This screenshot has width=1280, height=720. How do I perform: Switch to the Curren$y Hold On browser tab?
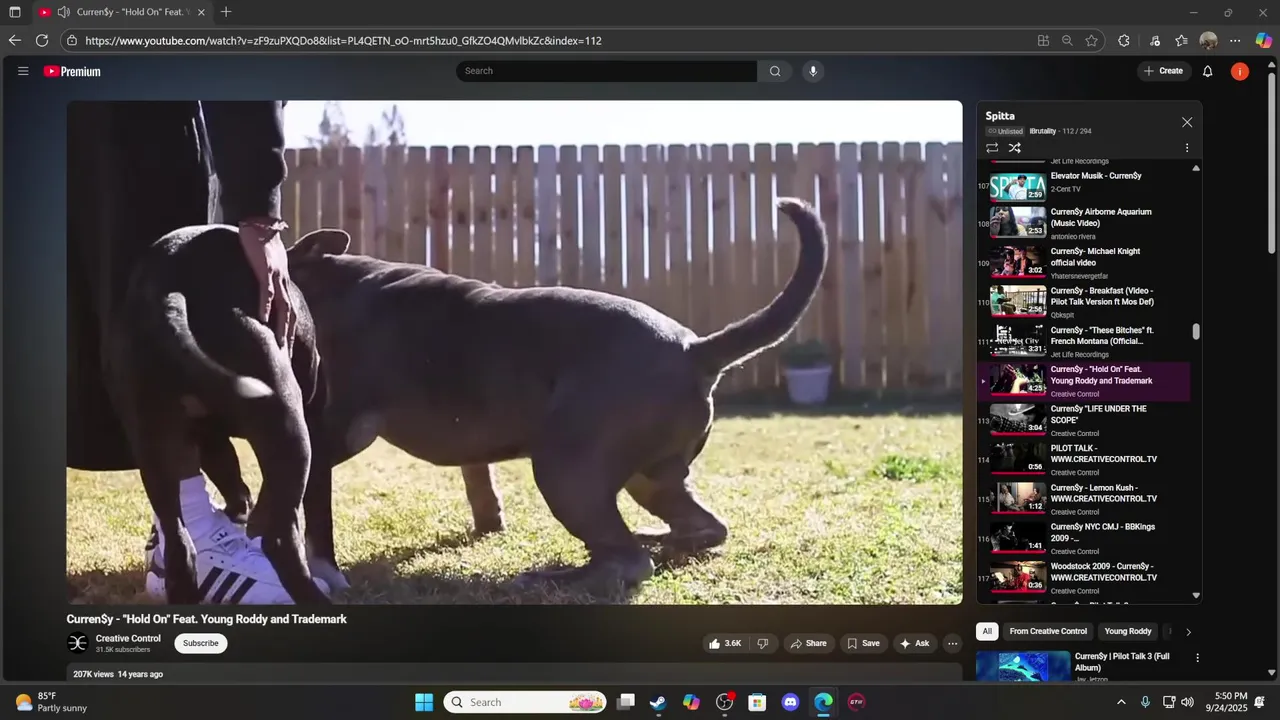tap(122, 12)
